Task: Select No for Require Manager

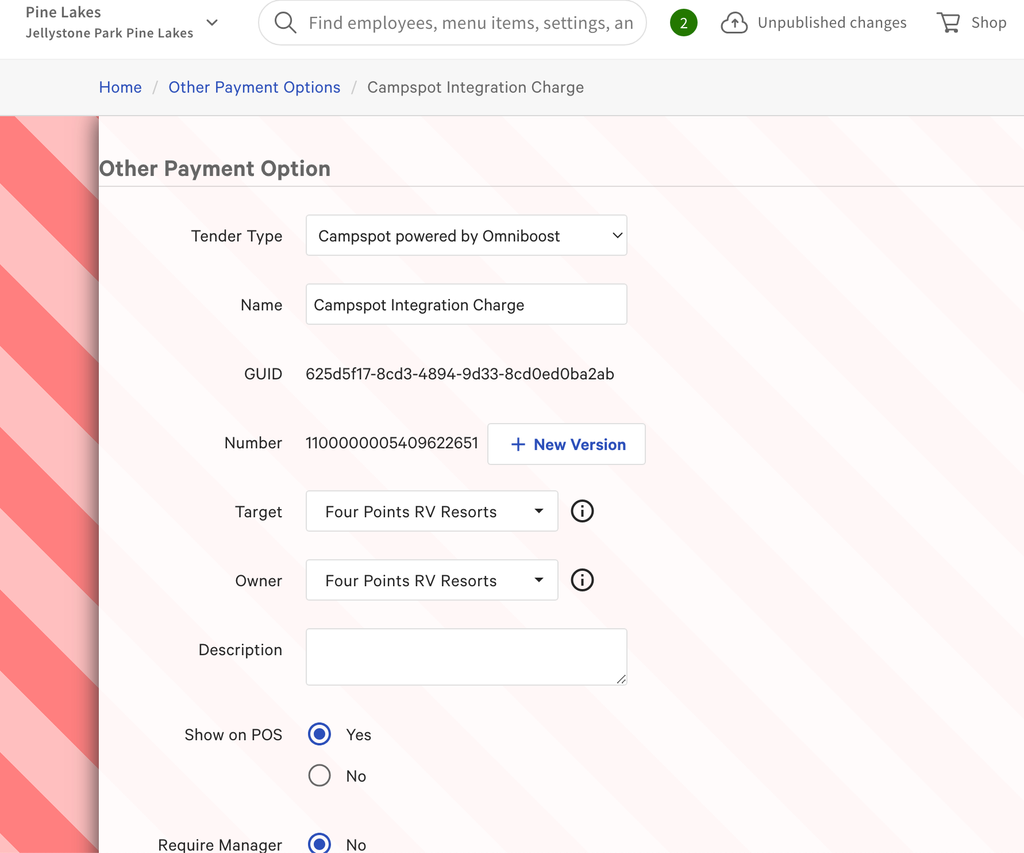Action: tap(320, 844)
